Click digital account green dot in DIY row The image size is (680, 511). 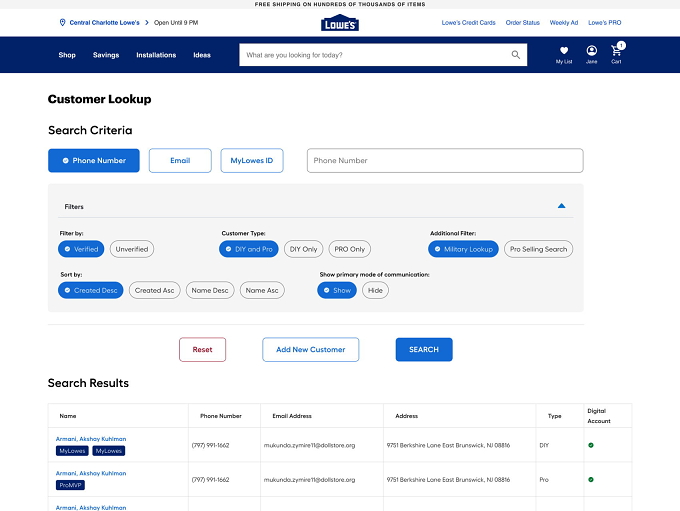(x=591, y=445)
